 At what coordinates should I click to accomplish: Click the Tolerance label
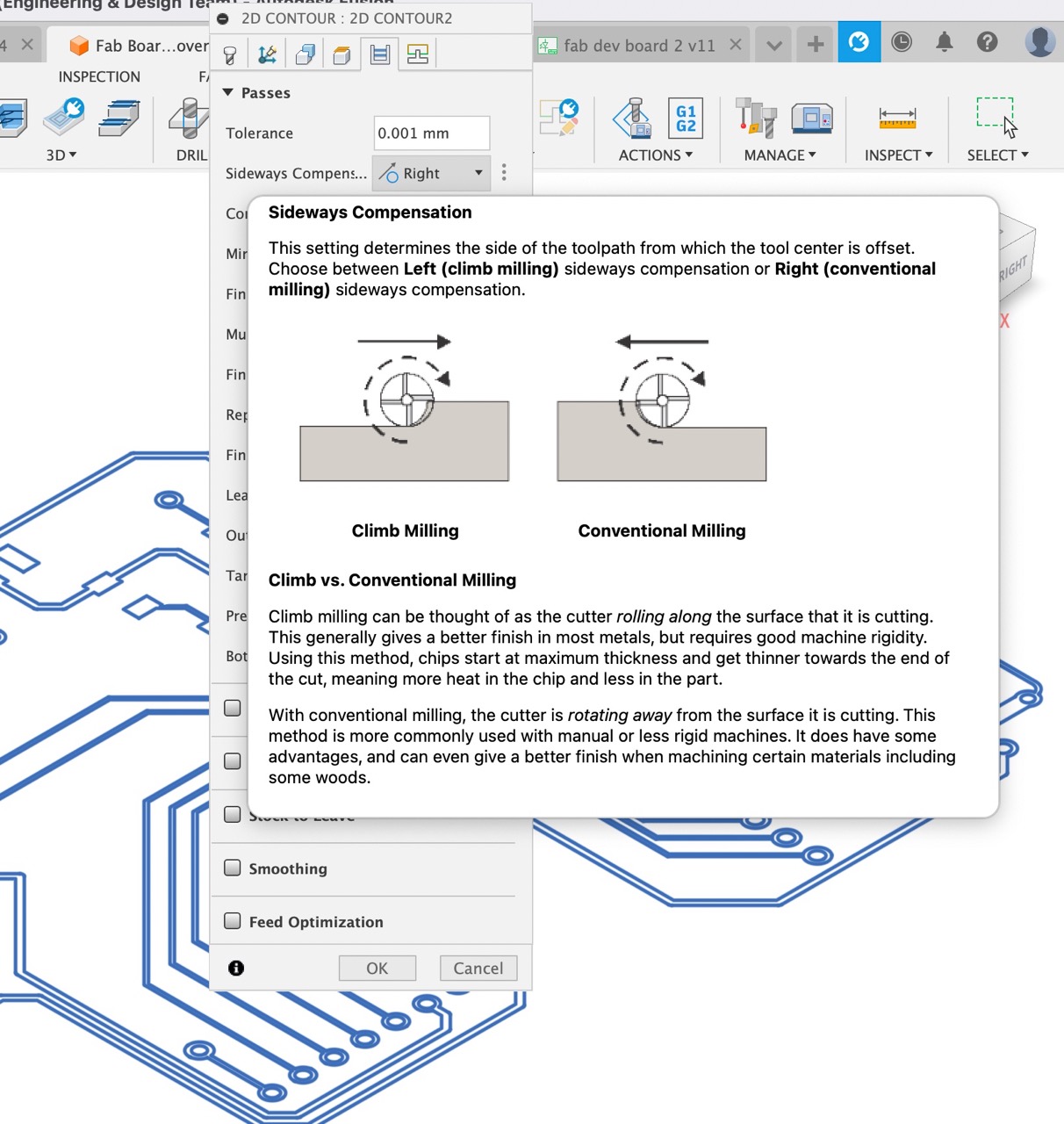(259, 133)
